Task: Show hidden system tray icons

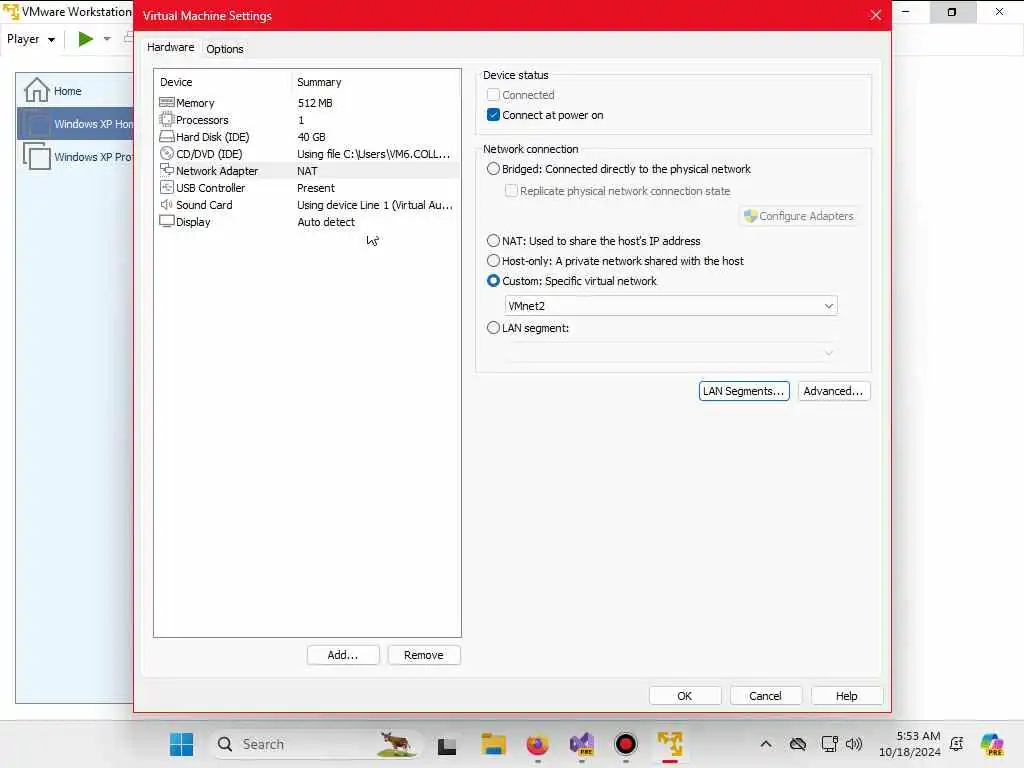Action: point(766,744)
